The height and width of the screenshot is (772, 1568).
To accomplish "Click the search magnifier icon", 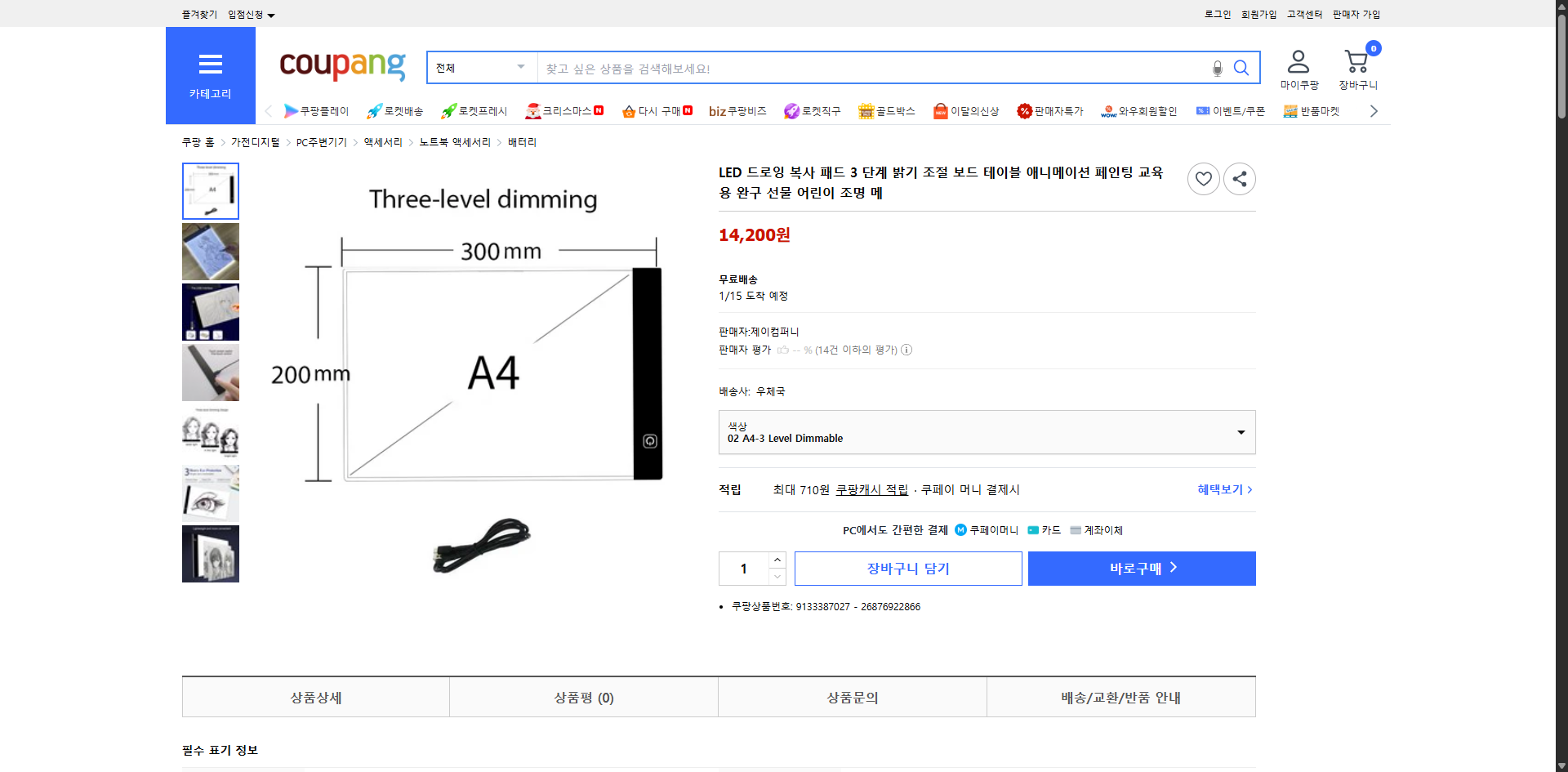I will point(1241,68).
